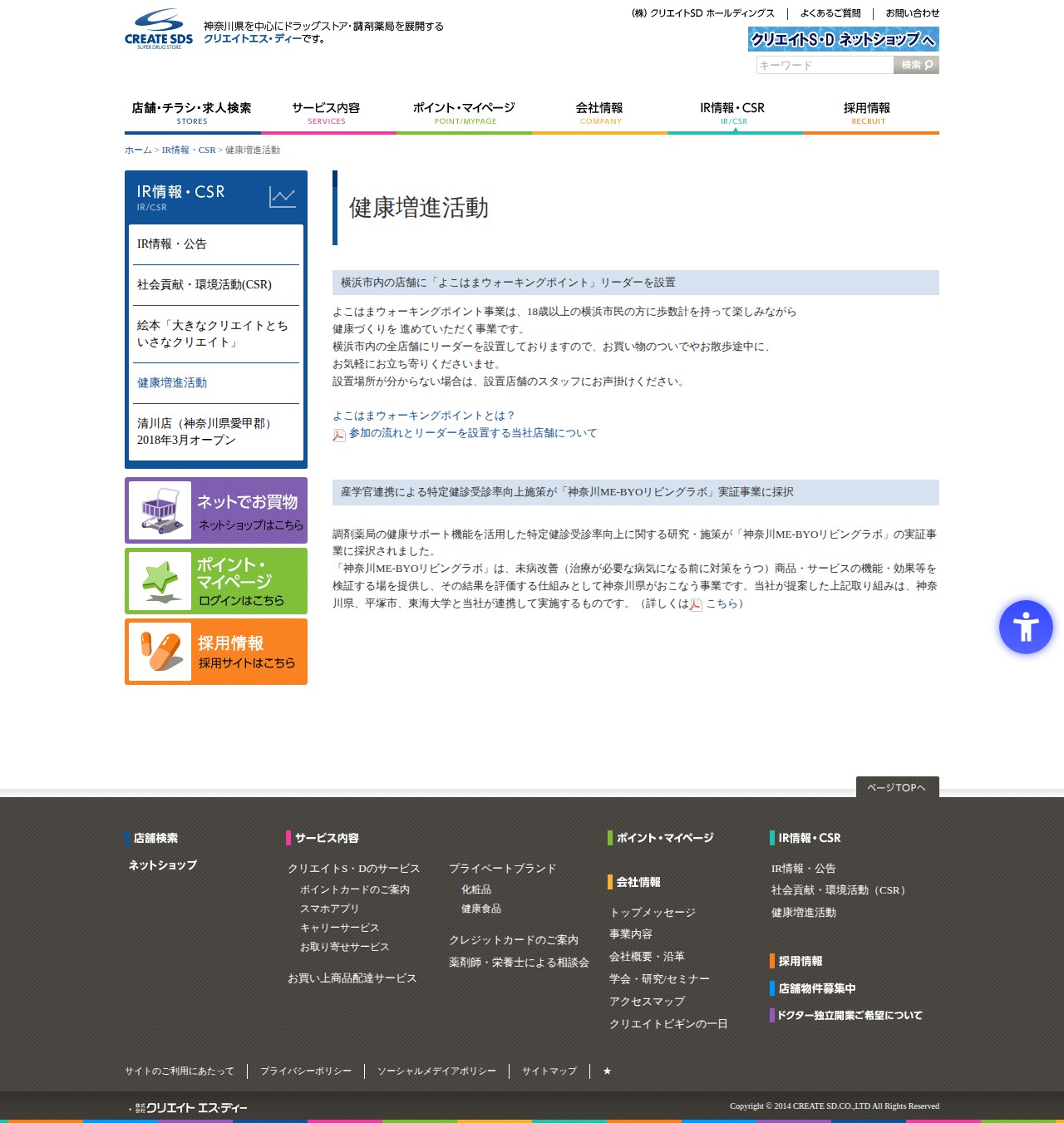Click the star link in footer
Image resolution: width=1064 pixels, height=1123 pixels.
(607, 1071)
